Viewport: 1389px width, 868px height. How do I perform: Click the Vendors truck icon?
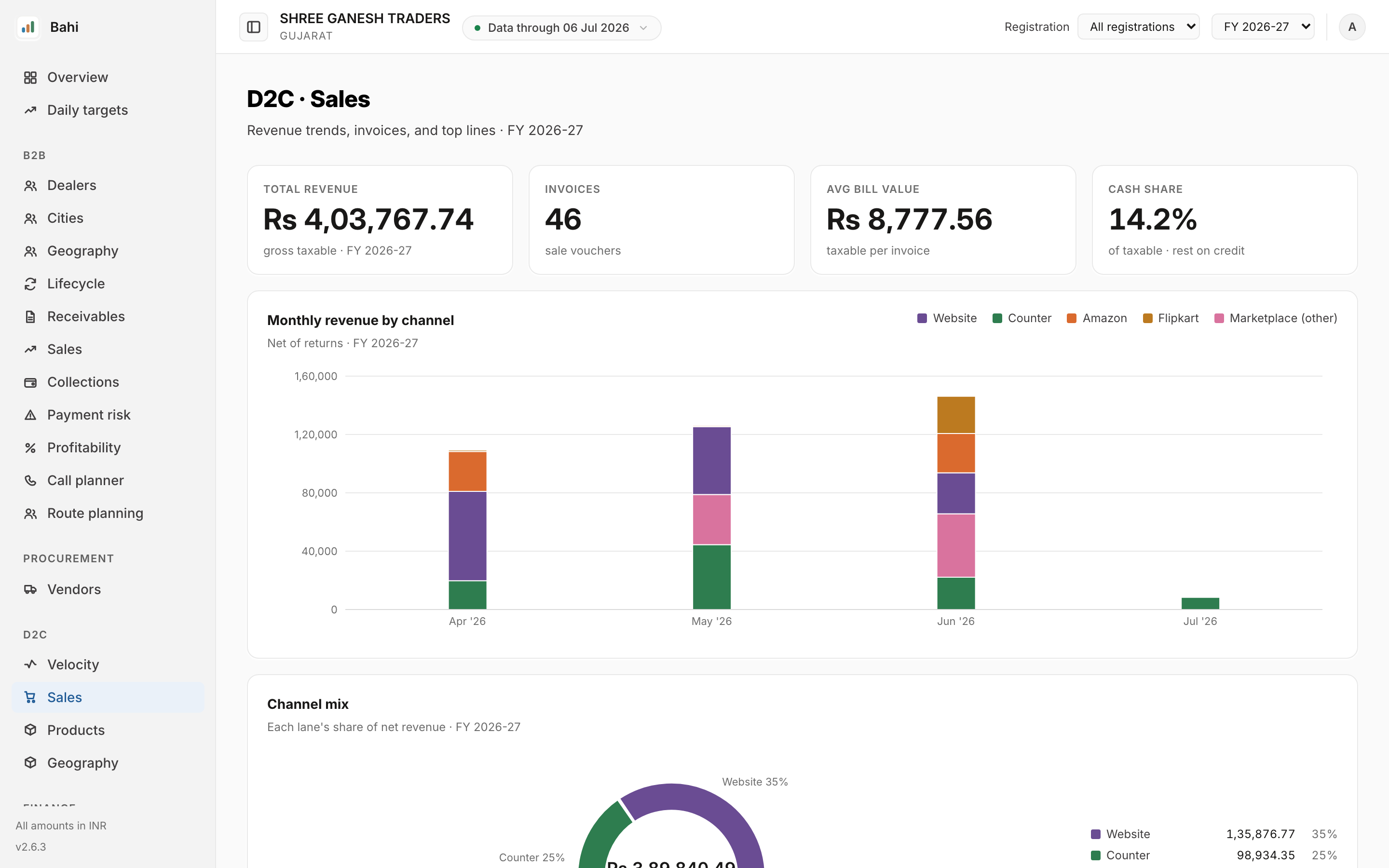(30, 590)
